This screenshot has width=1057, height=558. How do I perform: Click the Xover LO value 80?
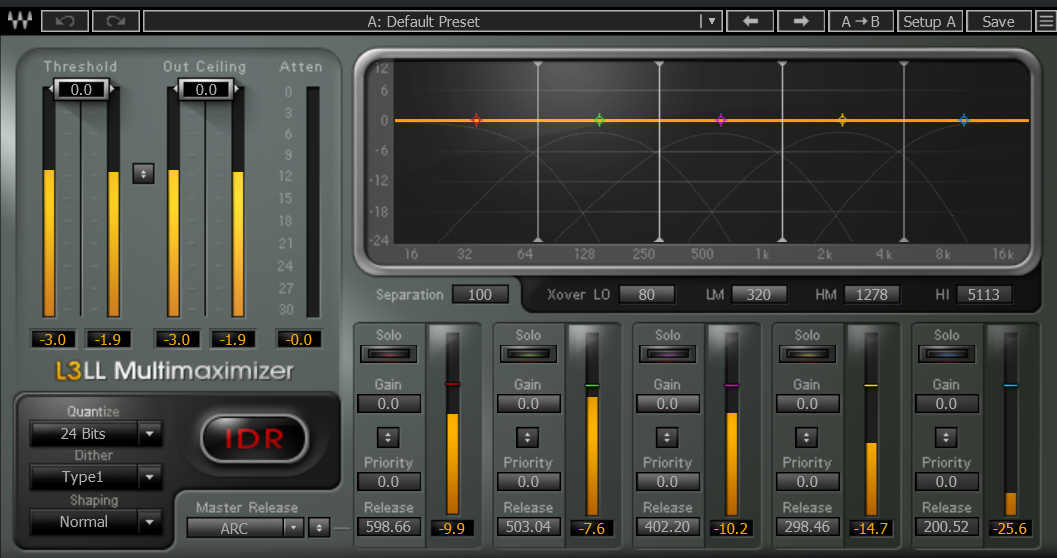click(646, 294)
